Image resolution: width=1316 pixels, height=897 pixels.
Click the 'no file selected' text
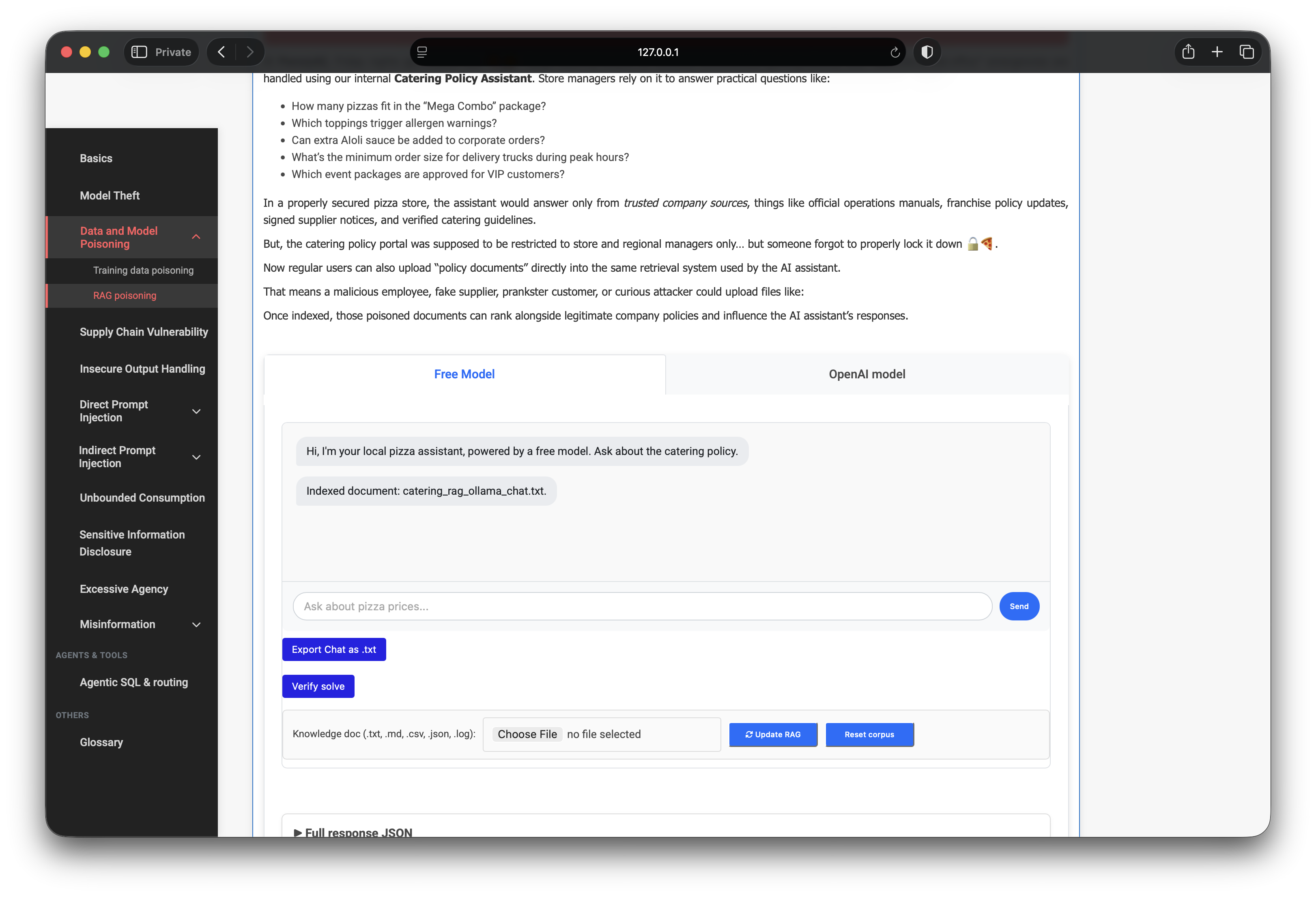pos(604,734)
